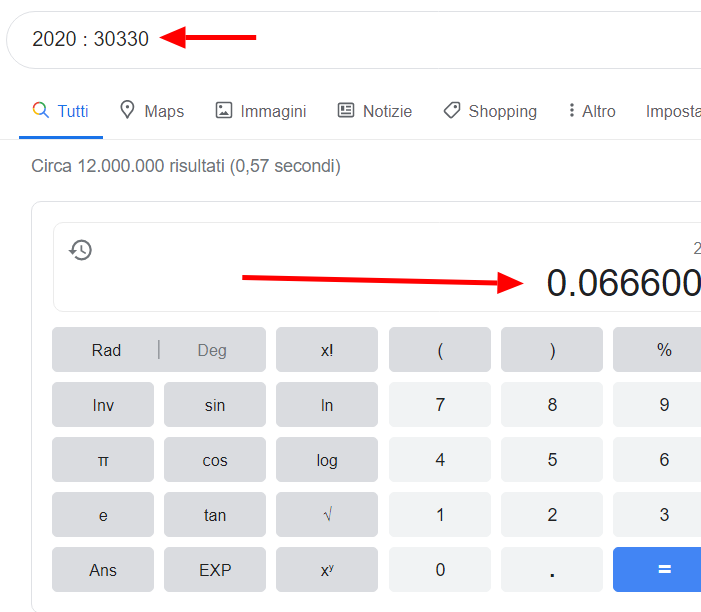This screenshot has height=612, width=701.
Task: Open calculator history clock icon
Action: pyautogui.click(x=80, y=250)
